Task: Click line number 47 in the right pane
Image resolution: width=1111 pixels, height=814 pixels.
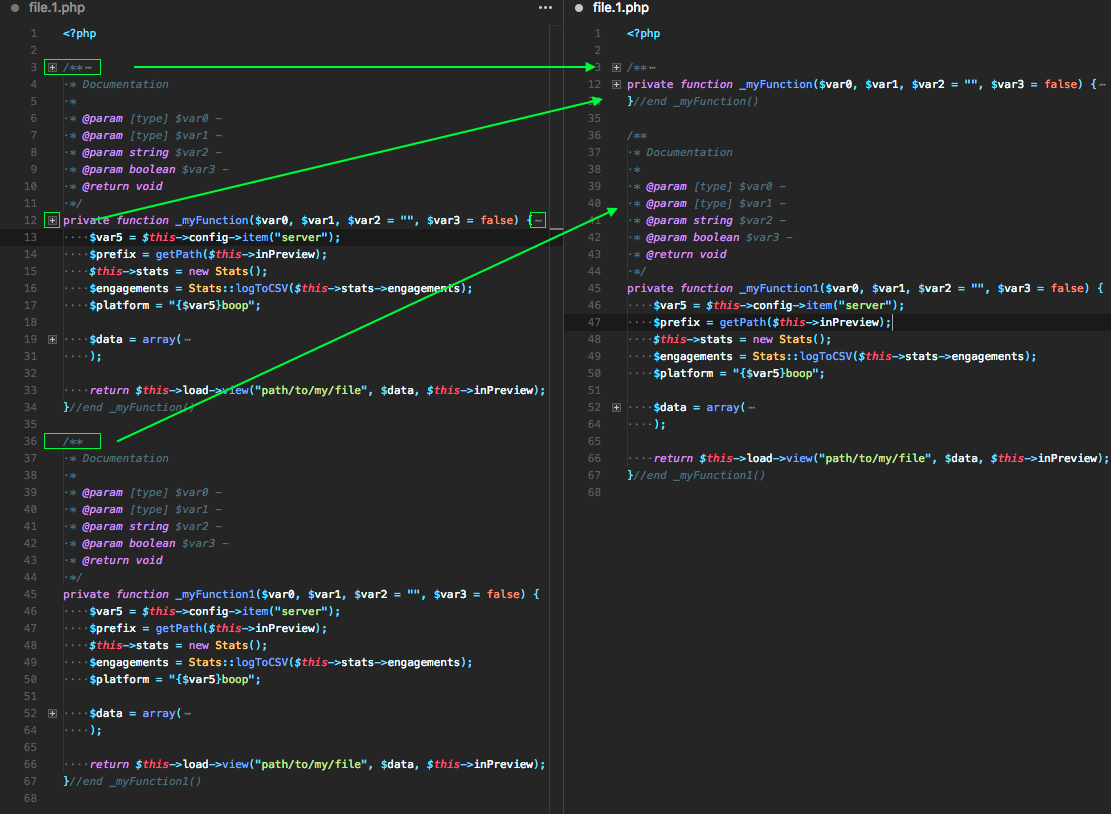Action: (594, 322)
